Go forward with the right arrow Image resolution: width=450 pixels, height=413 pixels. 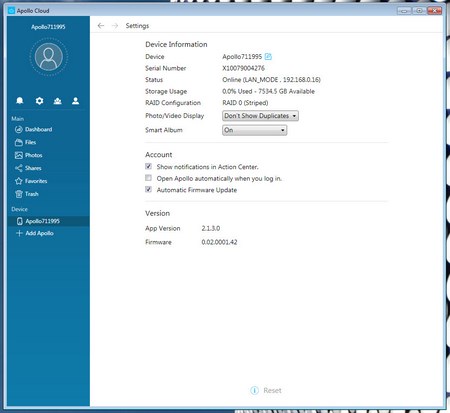pyautogui.click(x=115, y=26)
